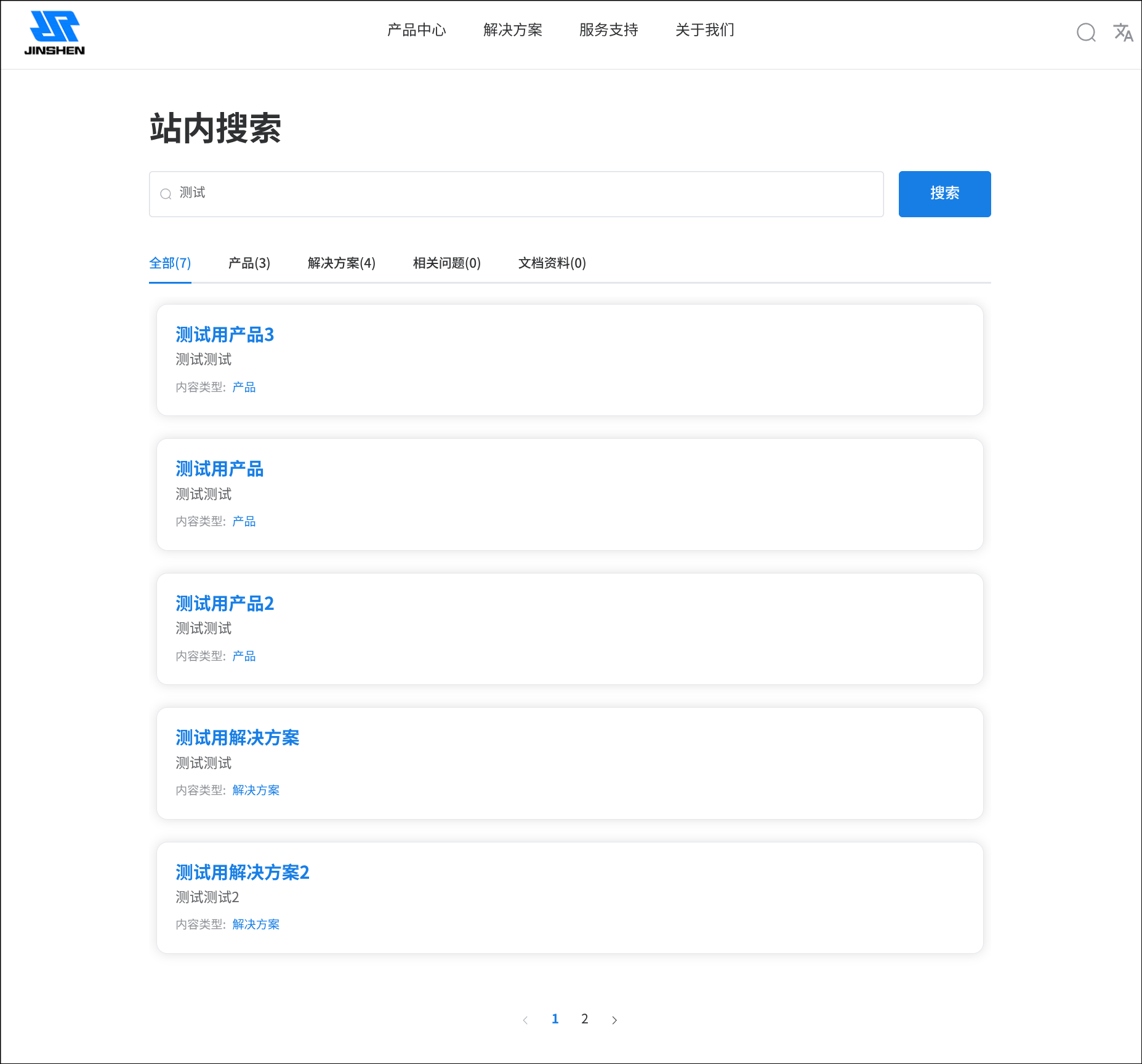Switch to the 产品(3) tab
The width and height of the screenshot is (1142, 1064).
click(x=249, y=263)
